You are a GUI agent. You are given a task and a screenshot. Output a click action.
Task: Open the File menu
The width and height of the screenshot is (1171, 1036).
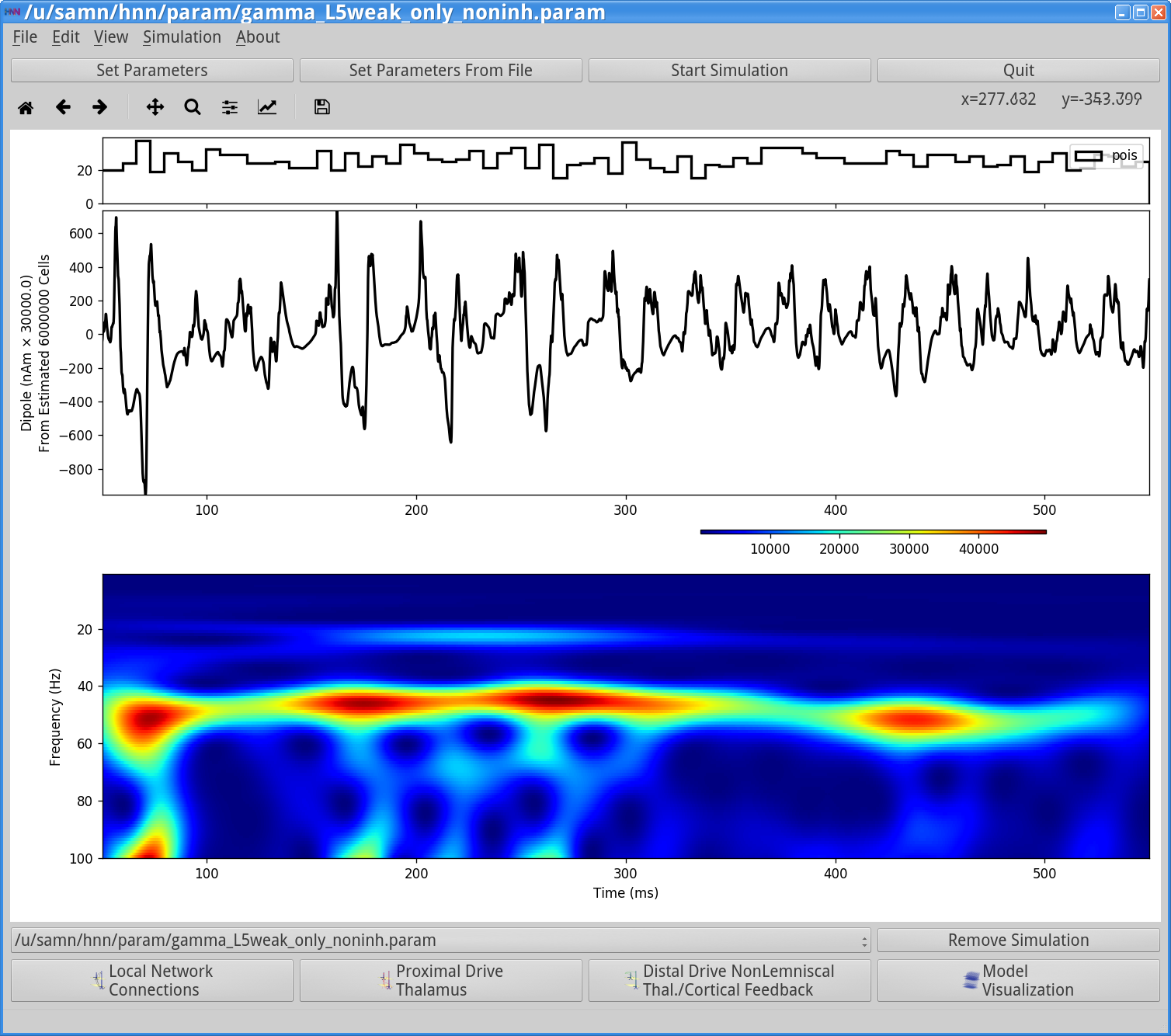pyautogui.click(x=25, y=37)
